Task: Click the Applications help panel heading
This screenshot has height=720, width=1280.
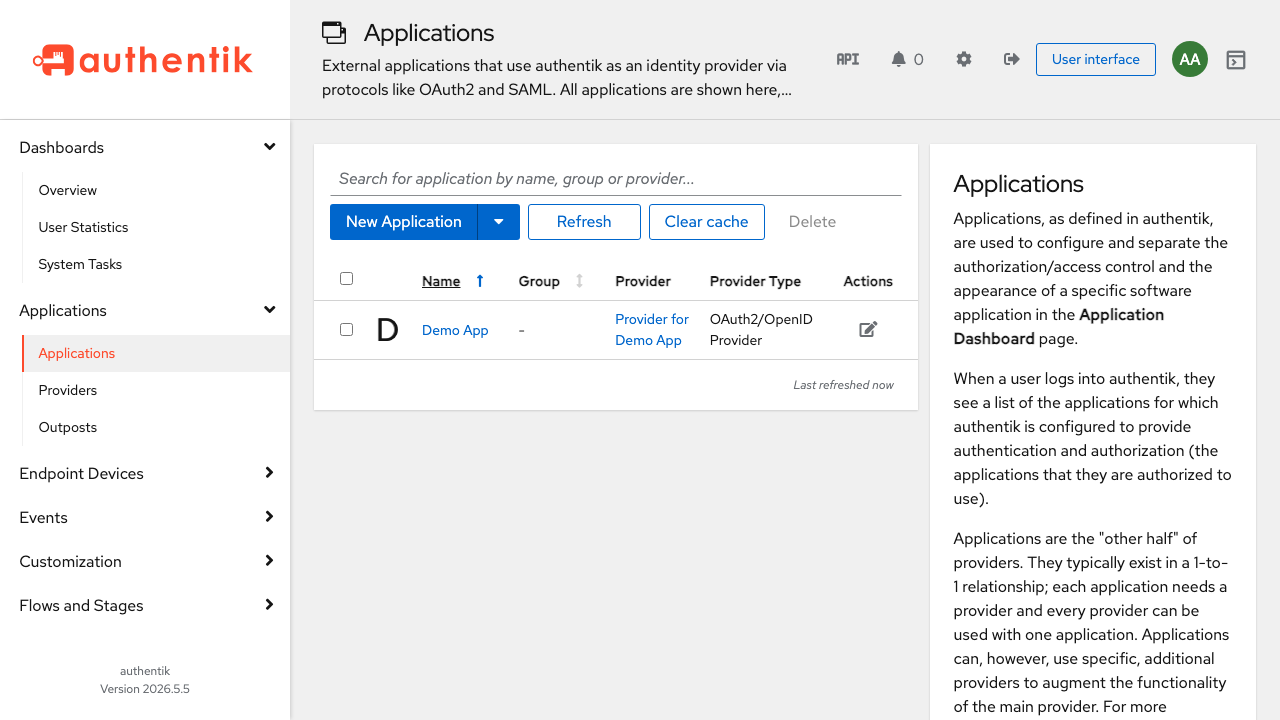Action: [1019, 184]
